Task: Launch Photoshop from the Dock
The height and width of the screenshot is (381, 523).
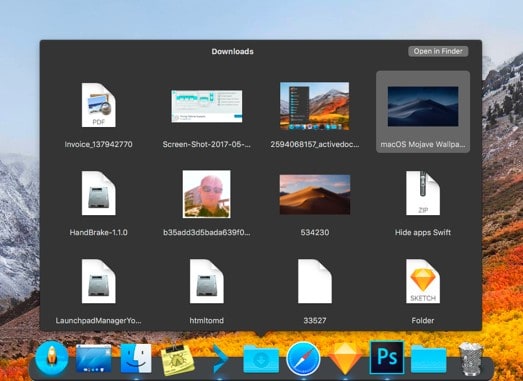Action: click(387, 358)
